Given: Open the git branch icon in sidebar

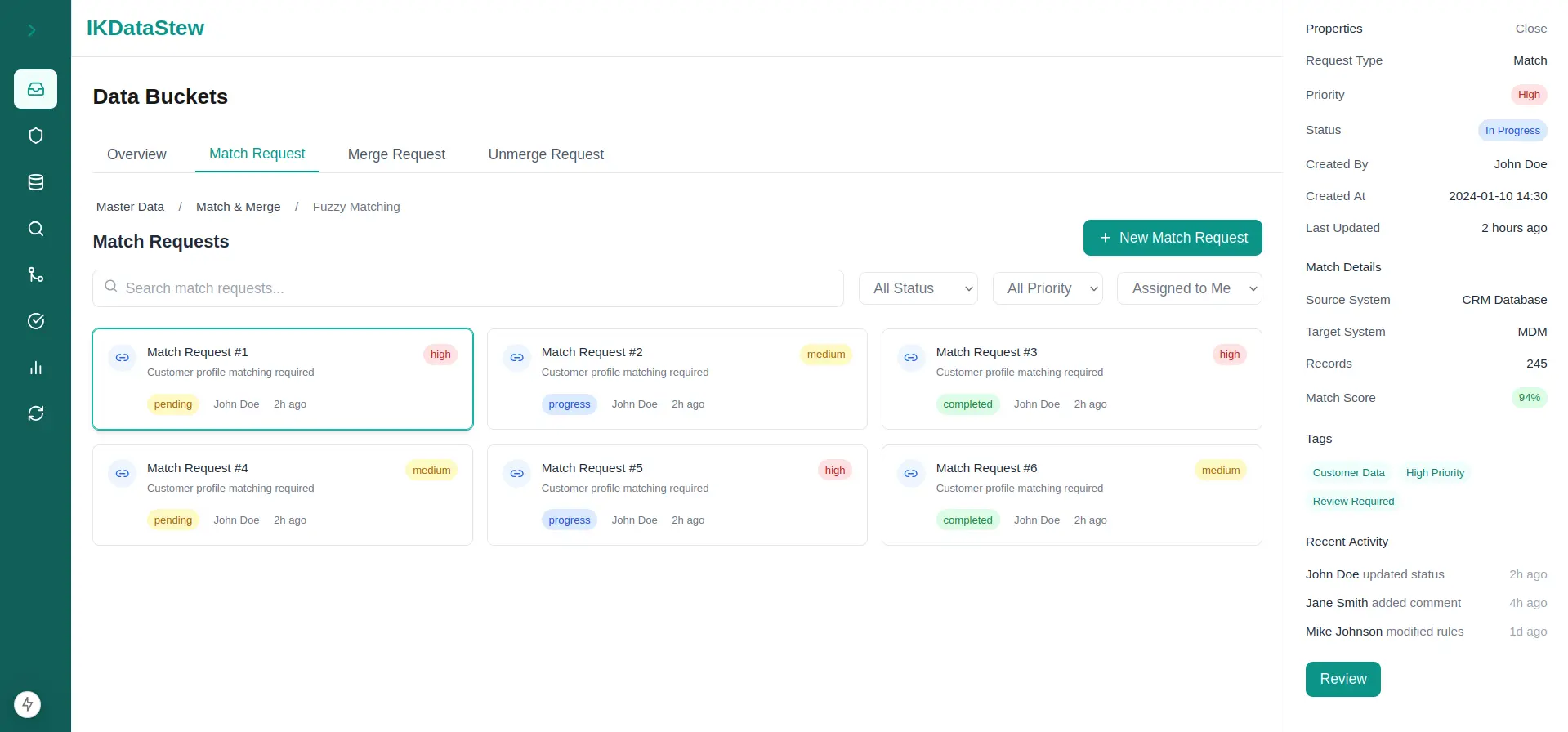Looking at the screenshot, I should coord(35,274).
